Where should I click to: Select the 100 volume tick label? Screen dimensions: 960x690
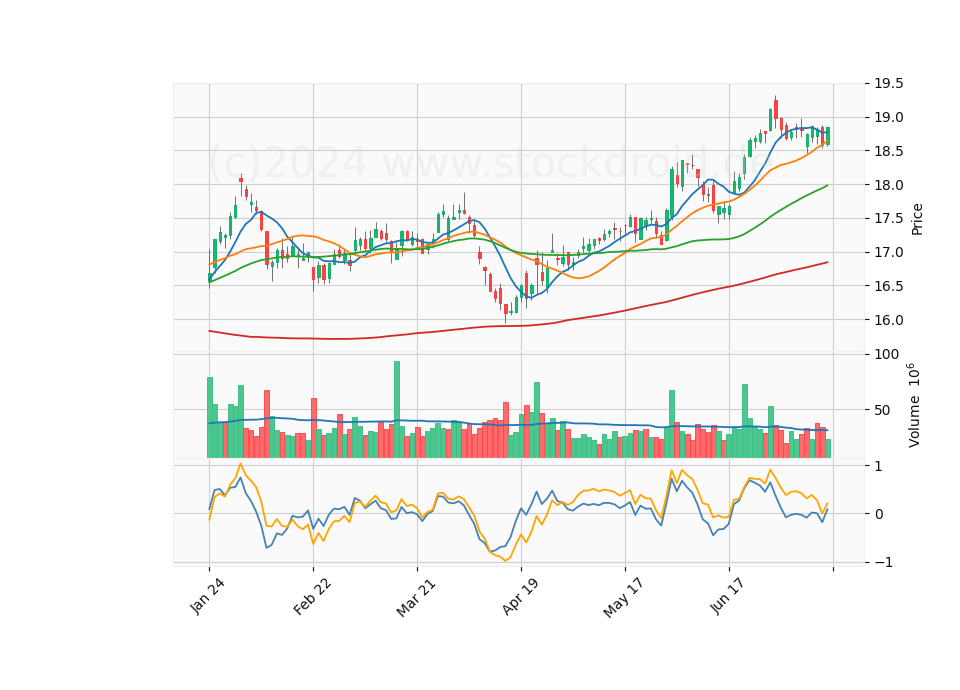(x=887, y=354)
